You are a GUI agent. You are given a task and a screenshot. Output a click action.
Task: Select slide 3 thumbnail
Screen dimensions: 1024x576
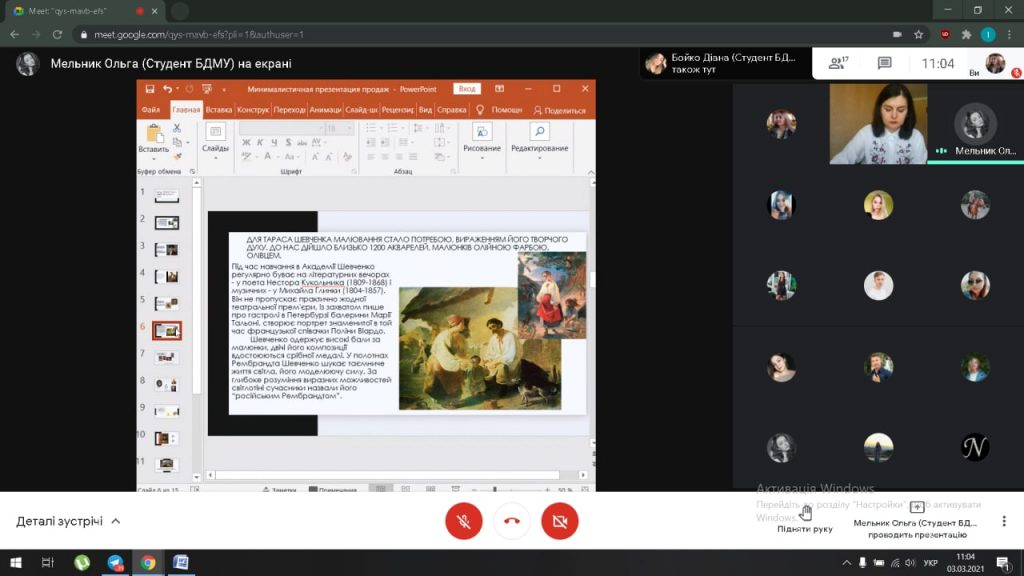click(167, 249)
